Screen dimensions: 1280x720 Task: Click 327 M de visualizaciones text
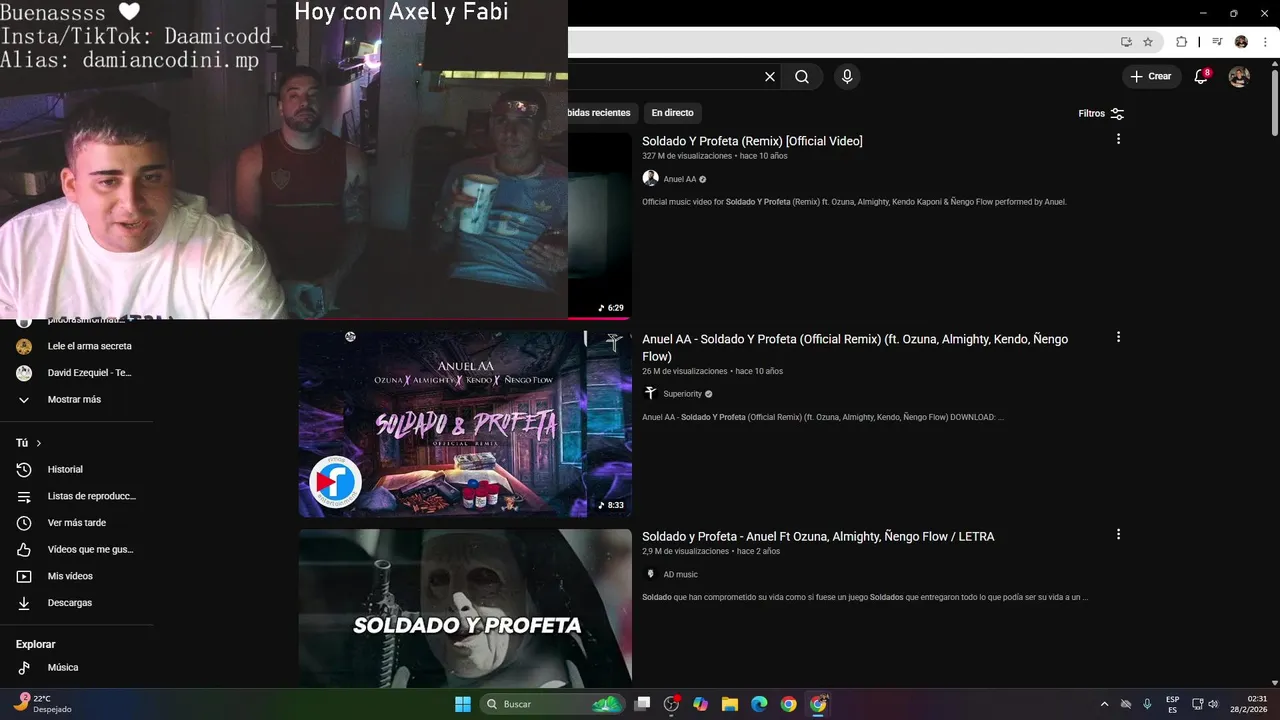687,156
